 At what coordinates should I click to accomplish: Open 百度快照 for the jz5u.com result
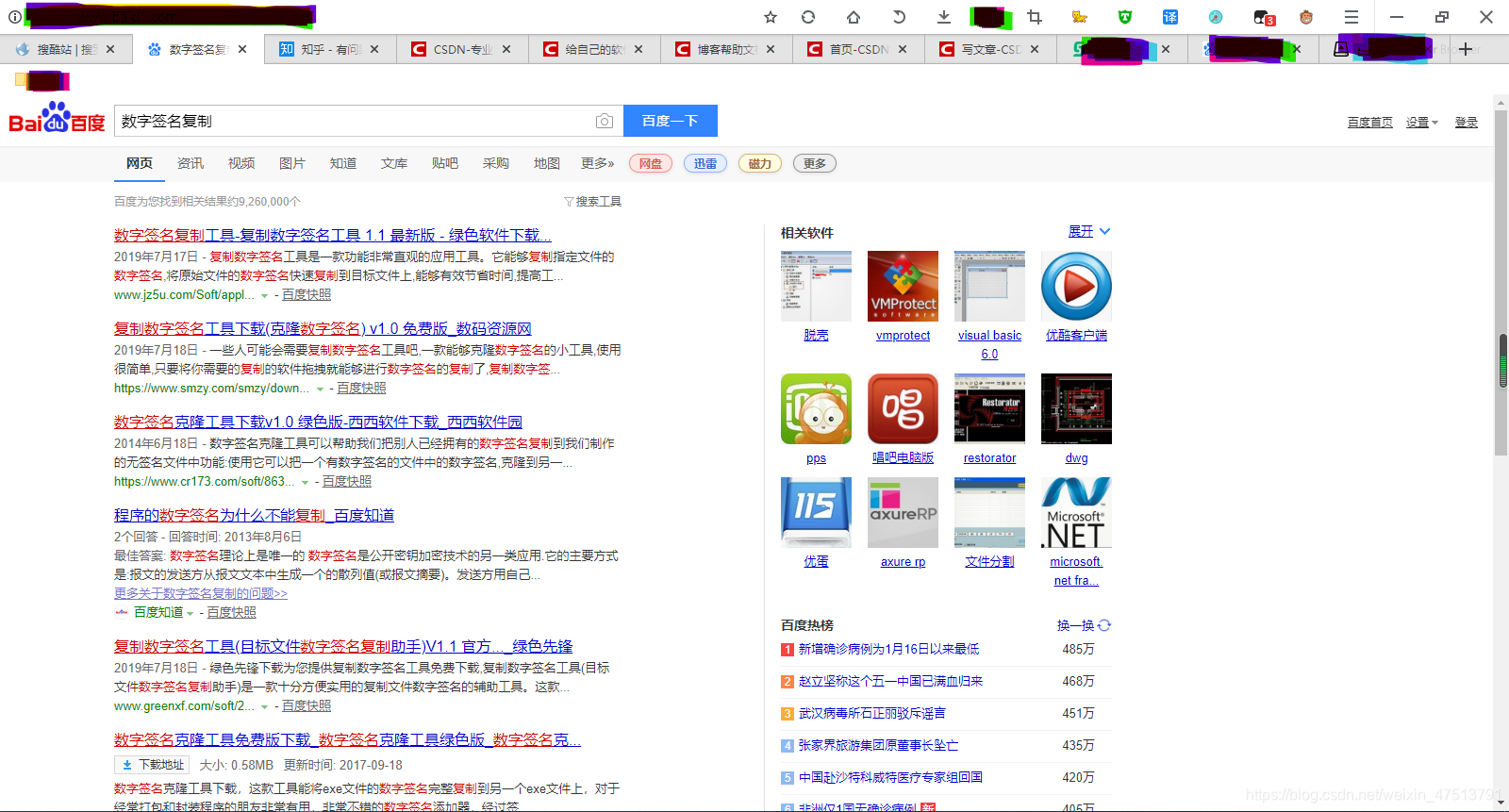coord(307,294)
